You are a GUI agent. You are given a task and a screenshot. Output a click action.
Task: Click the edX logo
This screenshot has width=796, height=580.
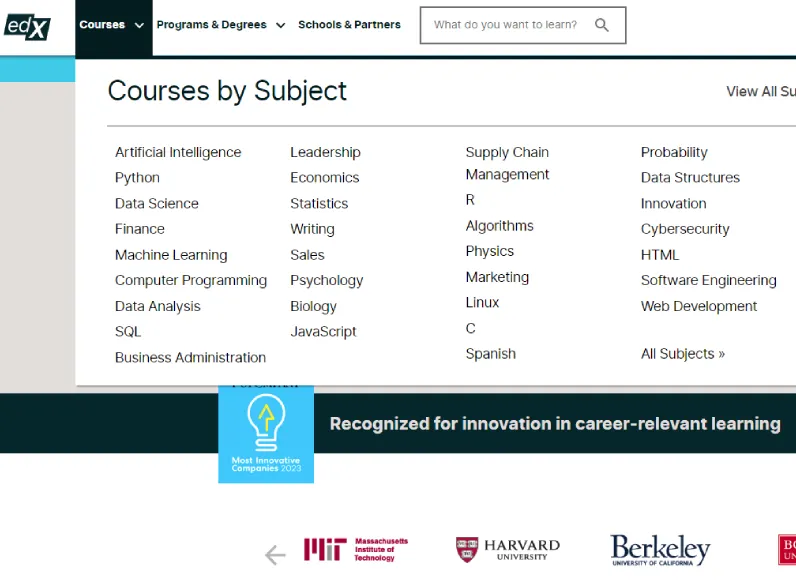pos(27,26)
